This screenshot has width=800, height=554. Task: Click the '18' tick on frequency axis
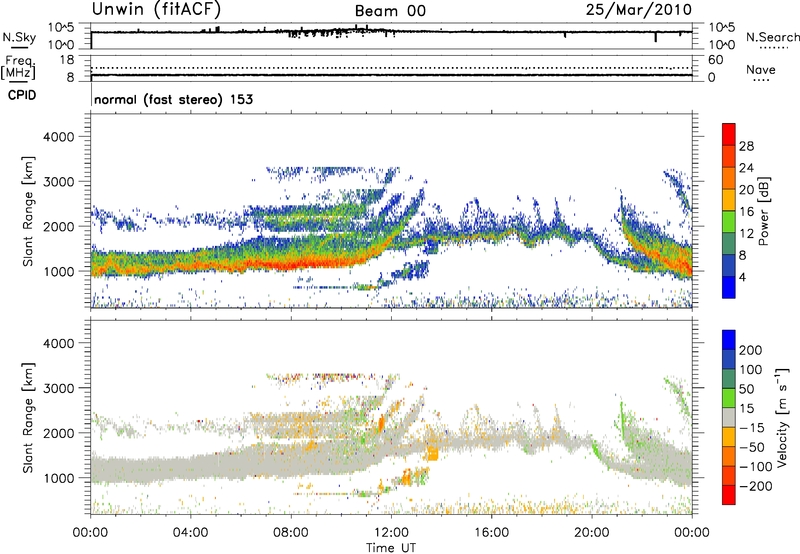[67, 60]
